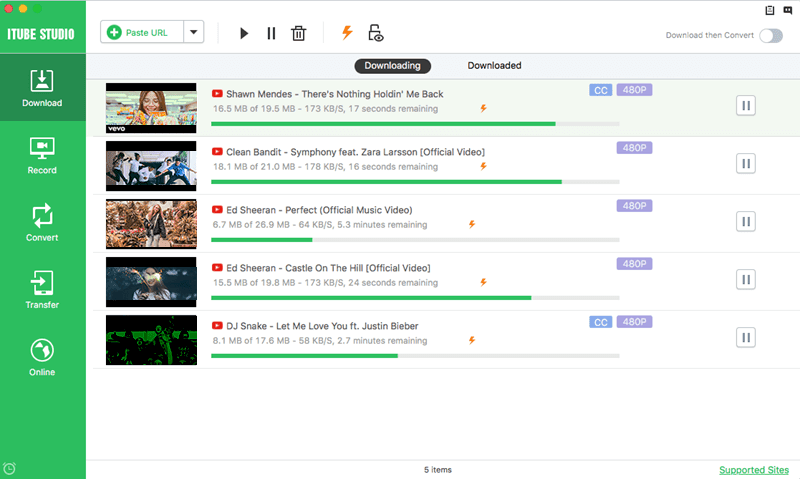Click the alarm clock scheduler icon
Screen dimensions: 800x479
[x=10, y=468]
